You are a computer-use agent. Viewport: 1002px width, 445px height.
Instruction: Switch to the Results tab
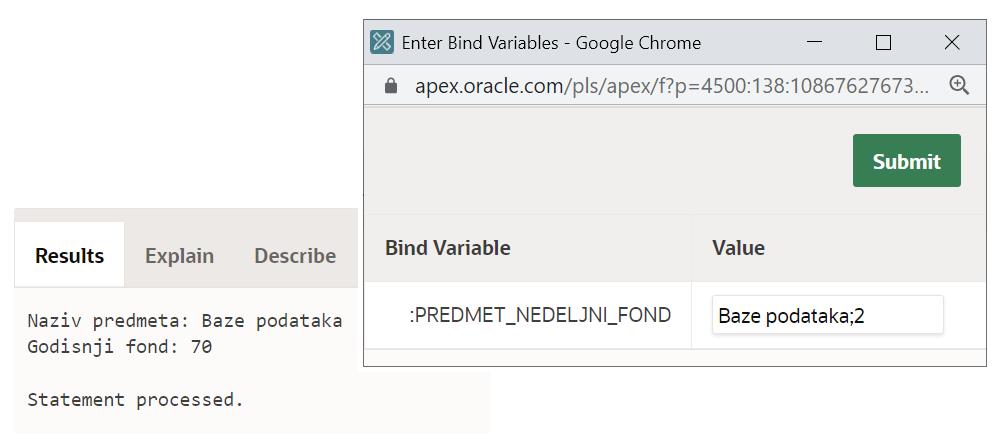69,256
